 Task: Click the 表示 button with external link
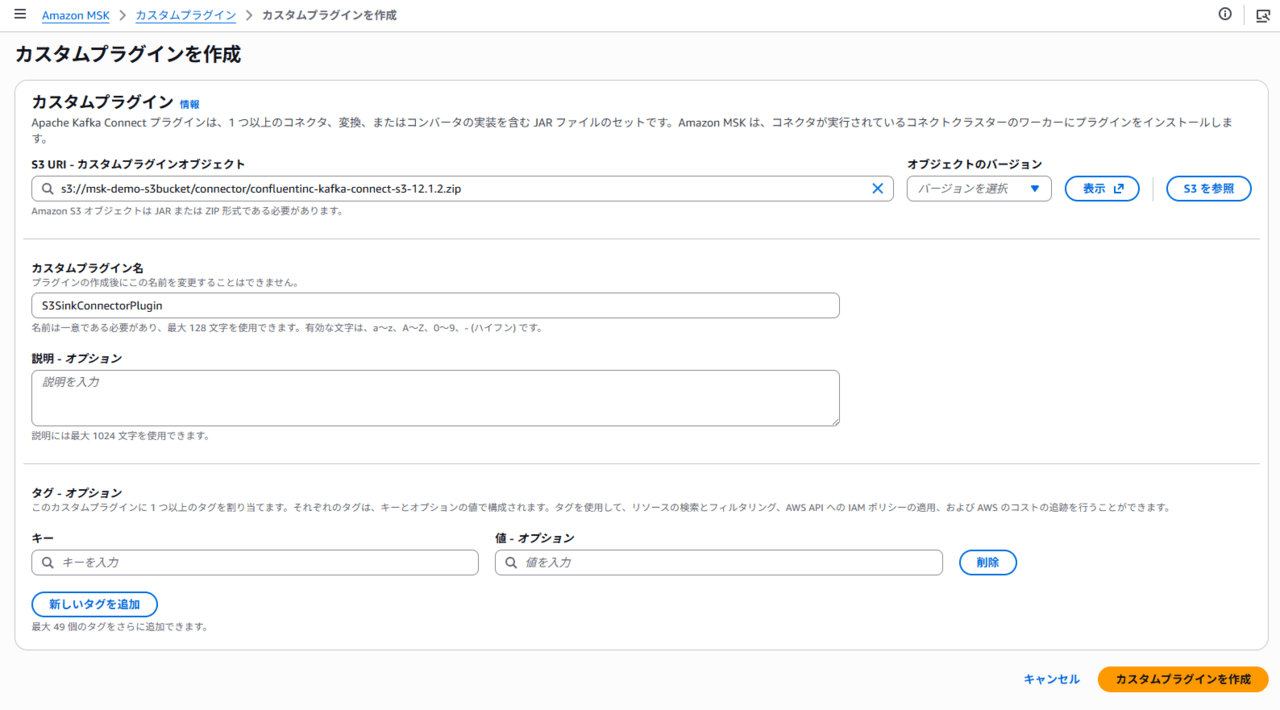coord(1102,188)
